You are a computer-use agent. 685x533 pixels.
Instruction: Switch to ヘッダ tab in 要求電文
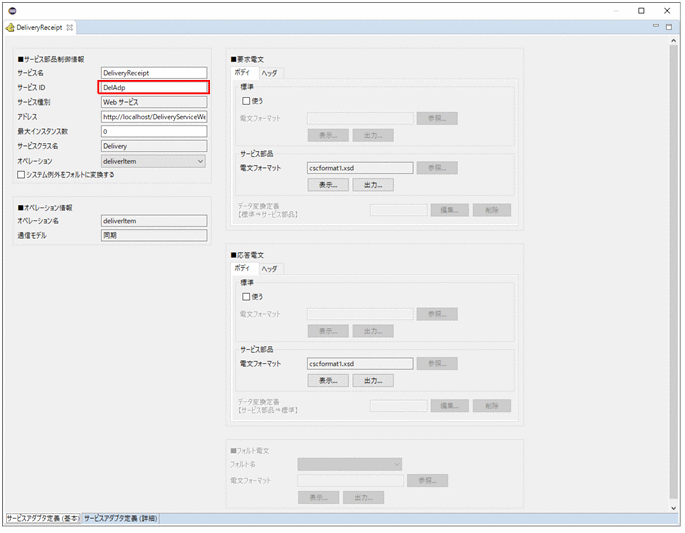click(x=270, y=73)
